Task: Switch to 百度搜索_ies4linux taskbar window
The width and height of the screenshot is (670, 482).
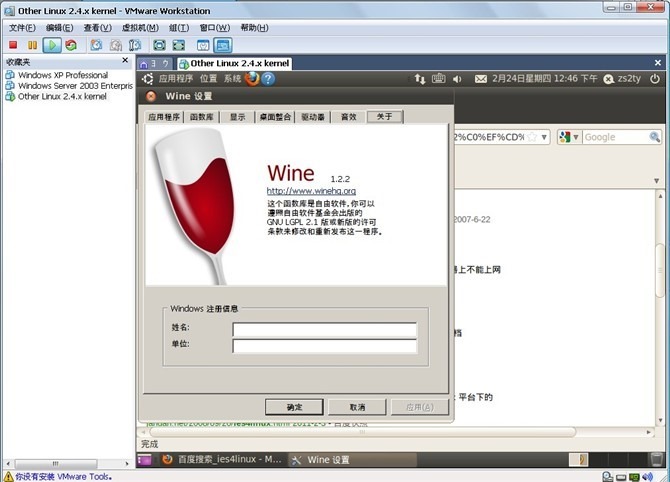Action: [223, 460]
